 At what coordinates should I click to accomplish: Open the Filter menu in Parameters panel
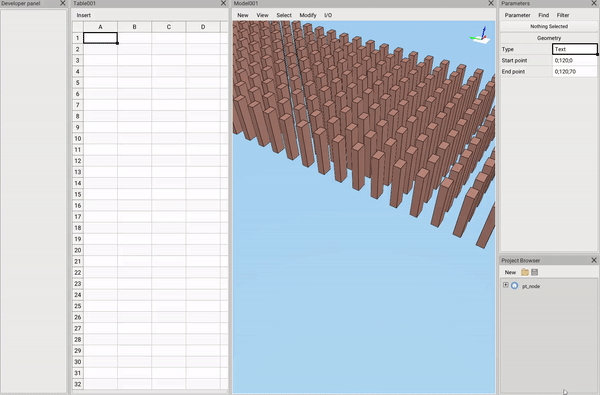pyautogui.click(x=562, y=15)
